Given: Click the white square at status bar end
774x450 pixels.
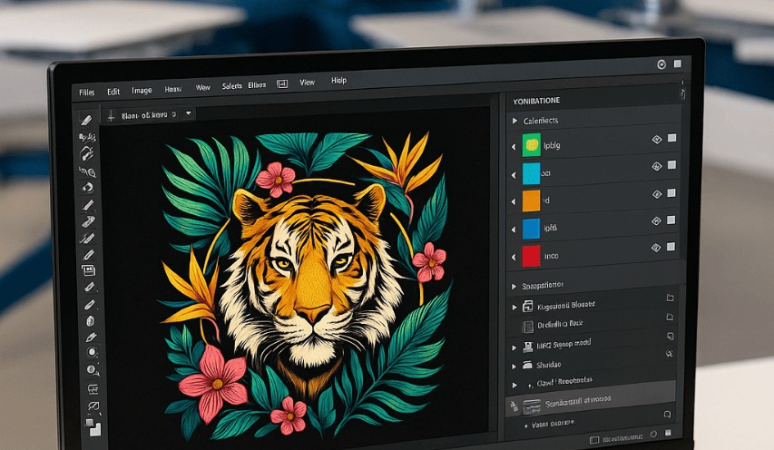Looking at the screenshot, I should [x=668, y=433].
